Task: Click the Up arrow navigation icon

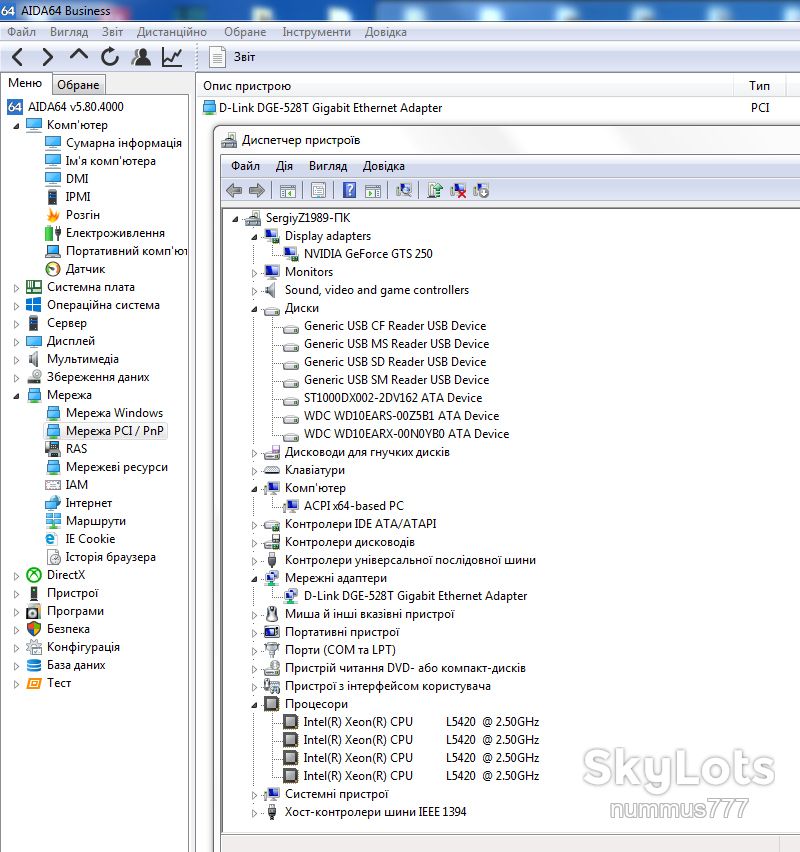Action: (x=79, y=55)
